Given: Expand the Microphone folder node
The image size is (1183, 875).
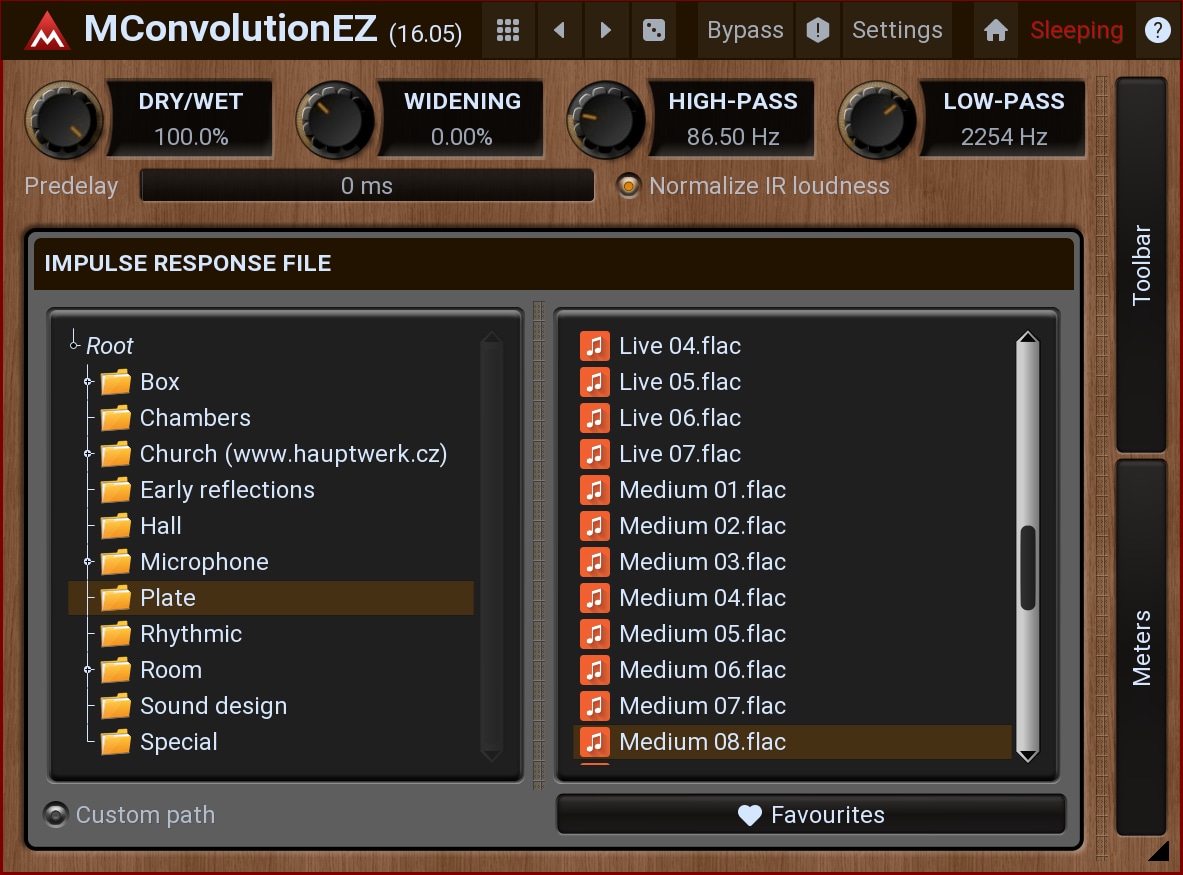Looking at the screenshot, I should [x=88, y=562].
